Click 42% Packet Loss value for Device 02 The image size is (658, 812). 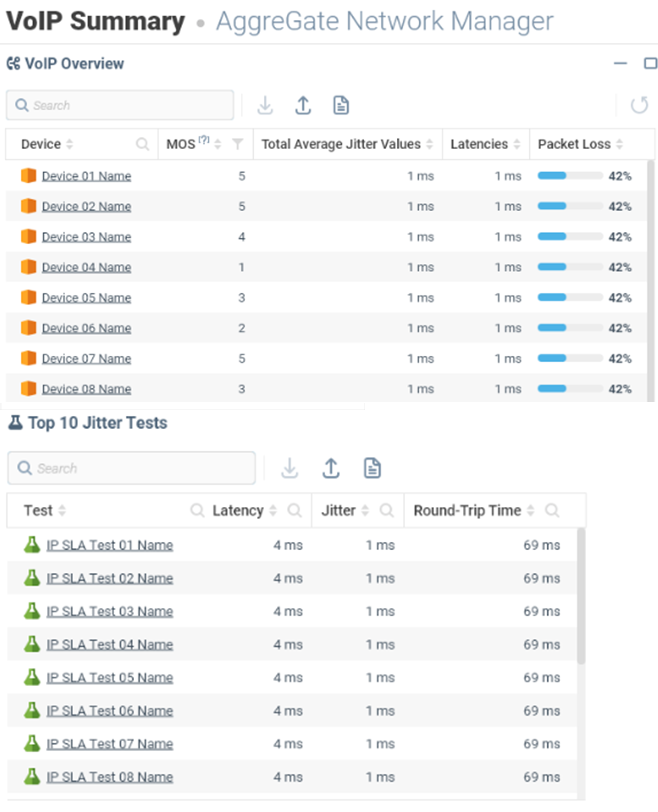(620, 206)
